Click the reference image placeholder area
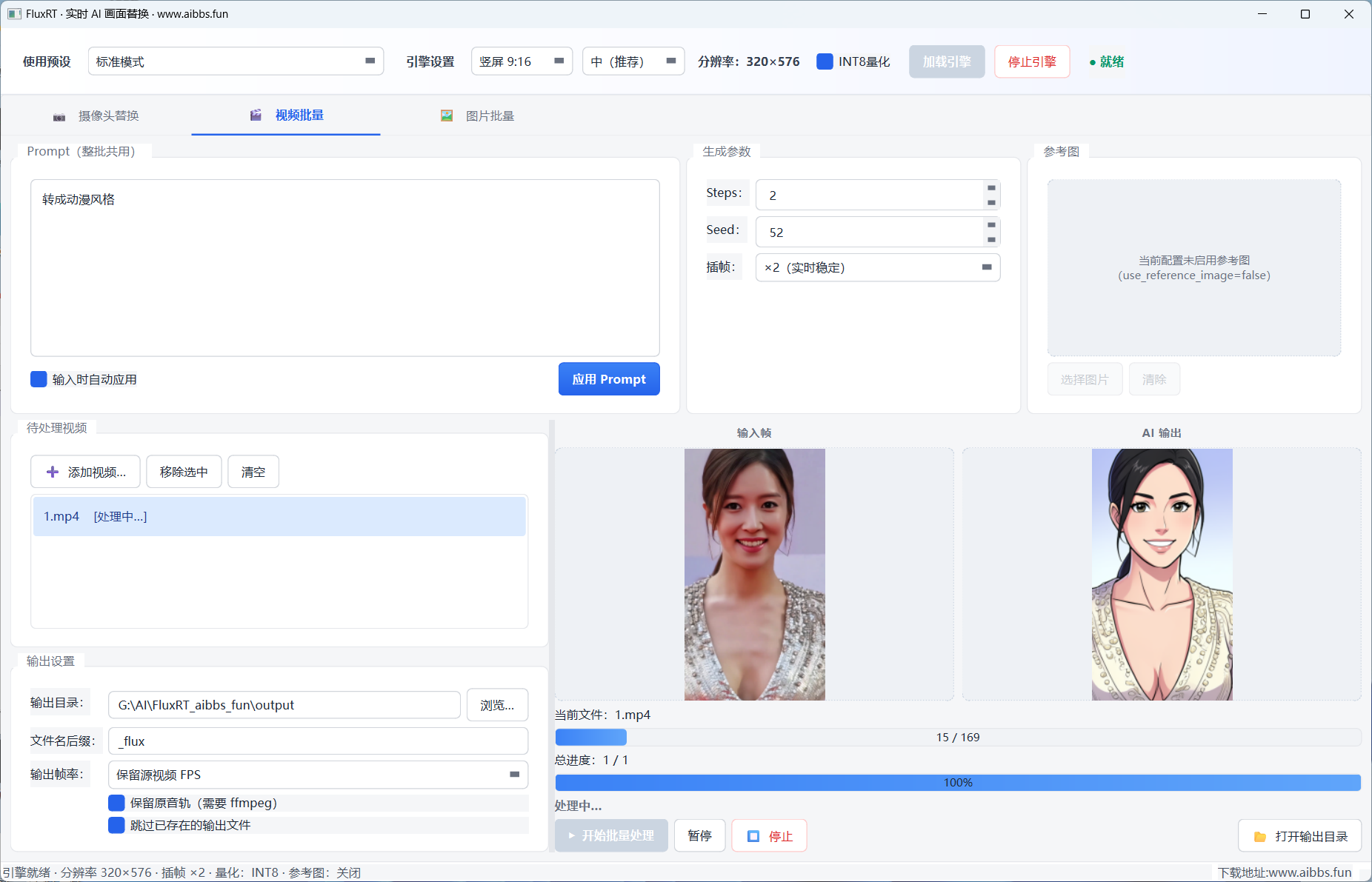The height and width of the screenshot is (882, 1372). point(1194,267)
